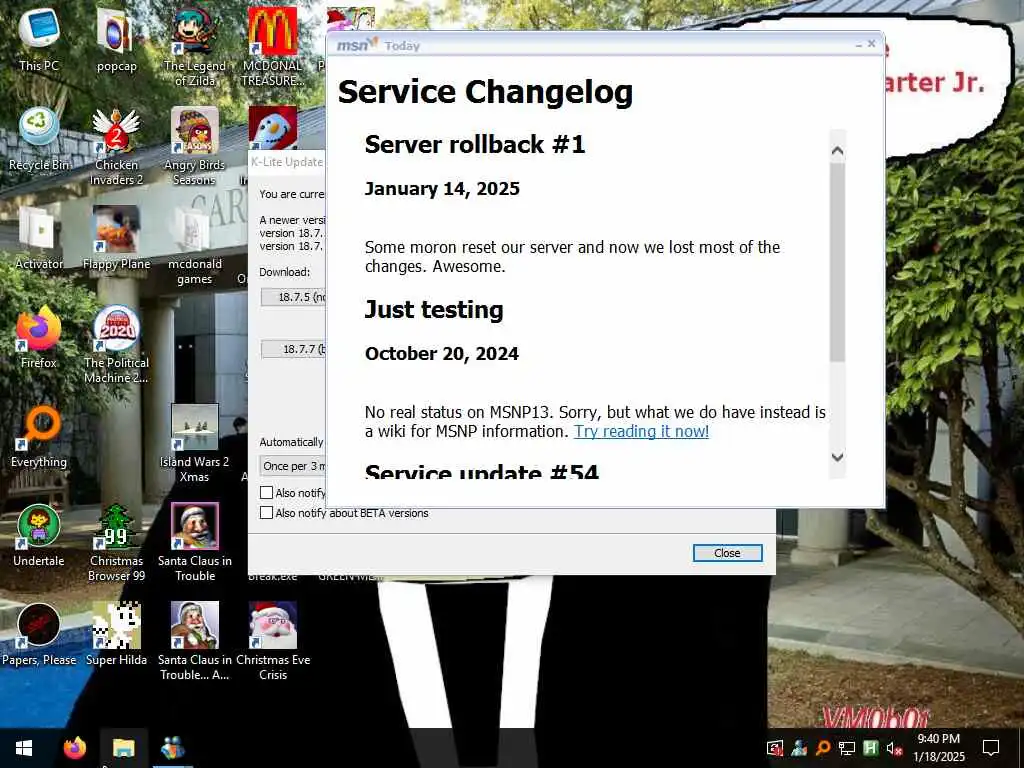Launch The Legend of Zilda shortcut
Viewport: 1024px width, 768px height.
[x=195, y=46]
